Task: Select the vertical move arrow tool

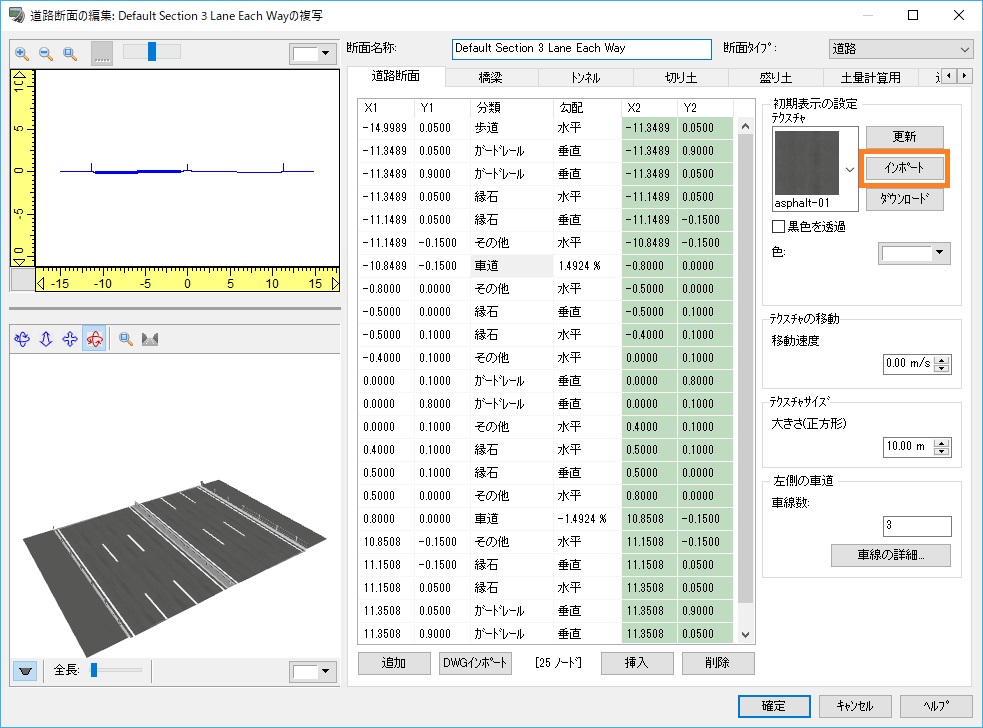Action: tap(46, 340)
